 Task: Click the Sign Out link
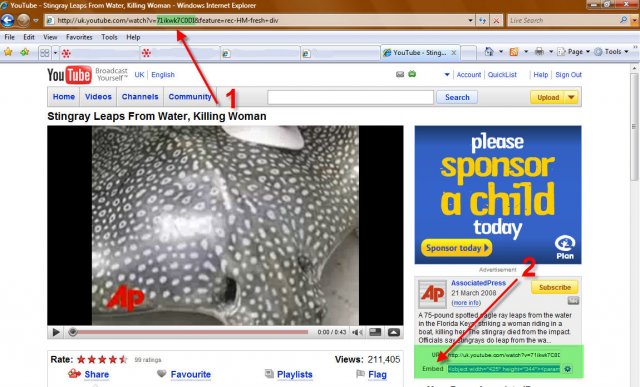tap(568, 75)
